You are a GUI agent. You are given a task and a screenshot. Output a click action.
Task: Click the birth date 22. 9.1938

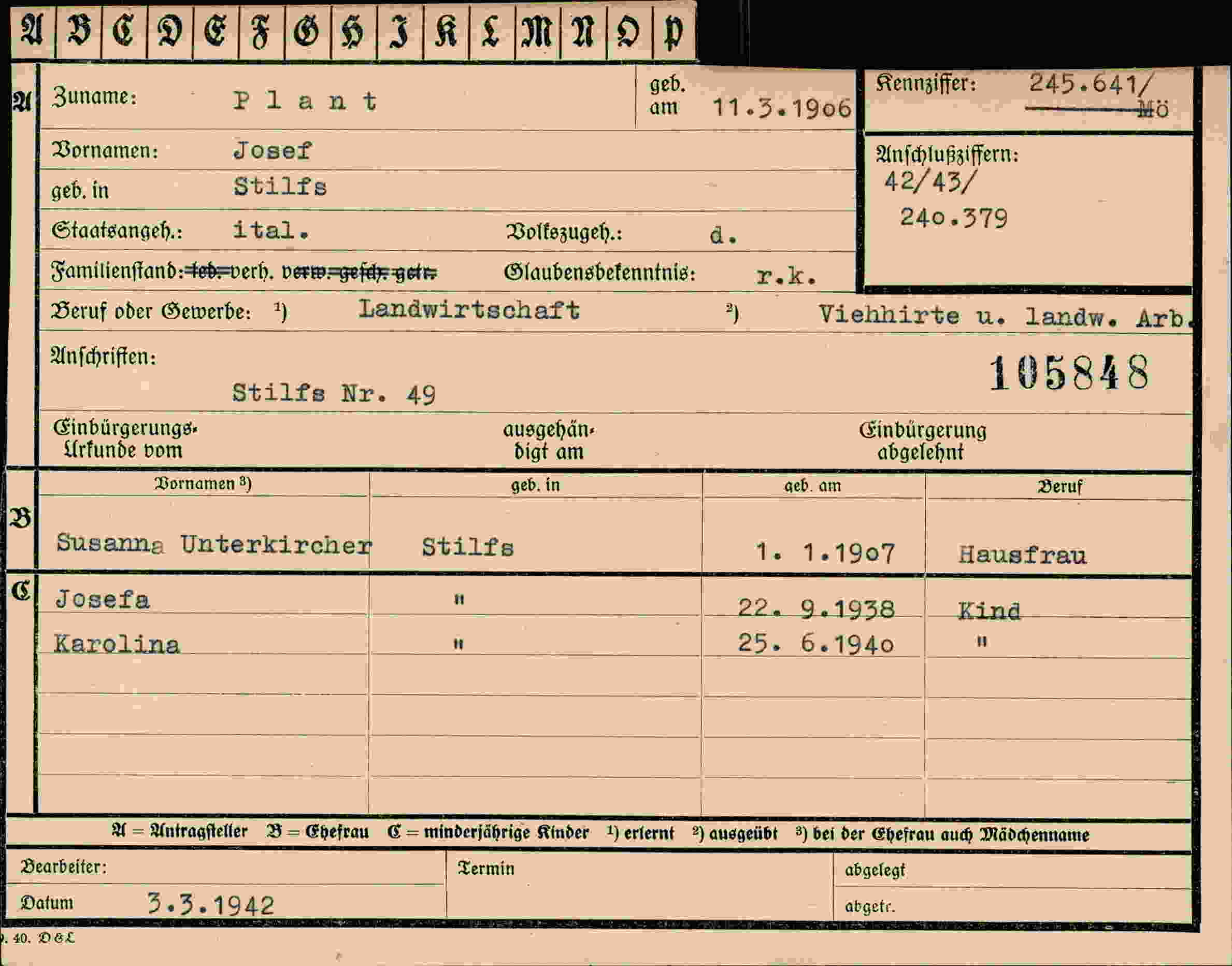point(816,608)
